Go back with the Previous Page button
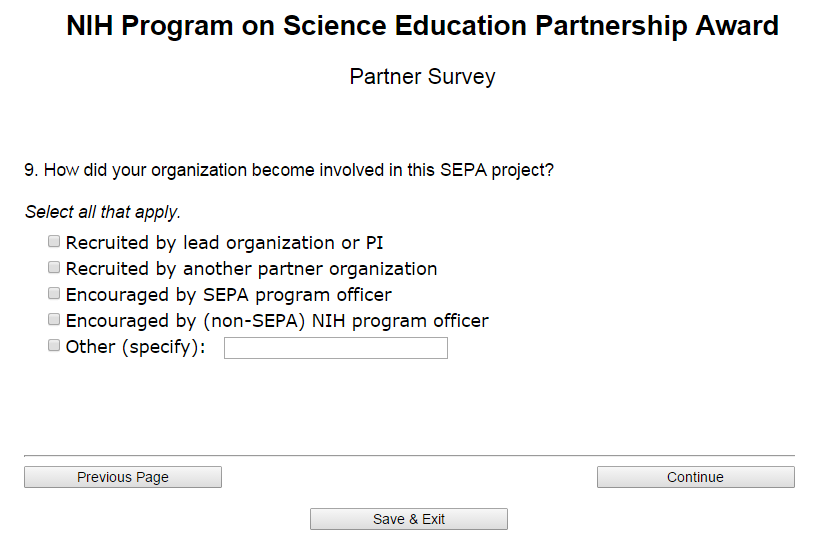 point(123,477)
